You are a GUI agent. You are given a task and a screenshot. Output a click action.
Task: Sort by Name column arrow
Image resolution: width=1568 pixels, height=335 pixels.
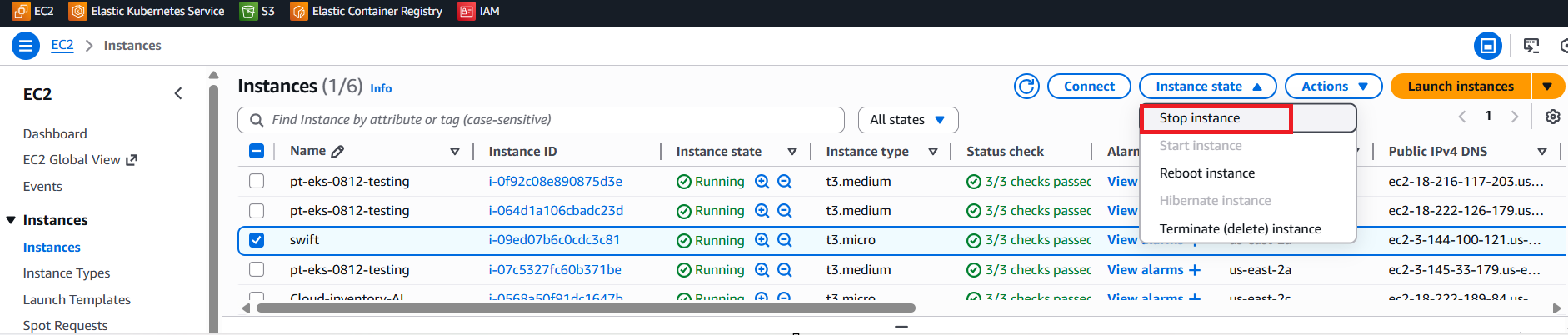point(455,152)
